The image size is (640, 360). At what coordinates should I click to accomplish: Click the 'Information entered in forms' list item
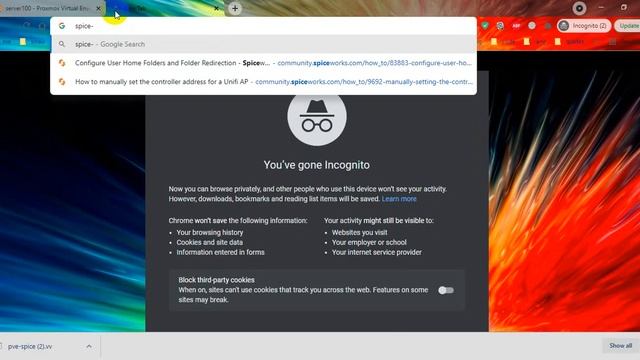tap(220, 252)
